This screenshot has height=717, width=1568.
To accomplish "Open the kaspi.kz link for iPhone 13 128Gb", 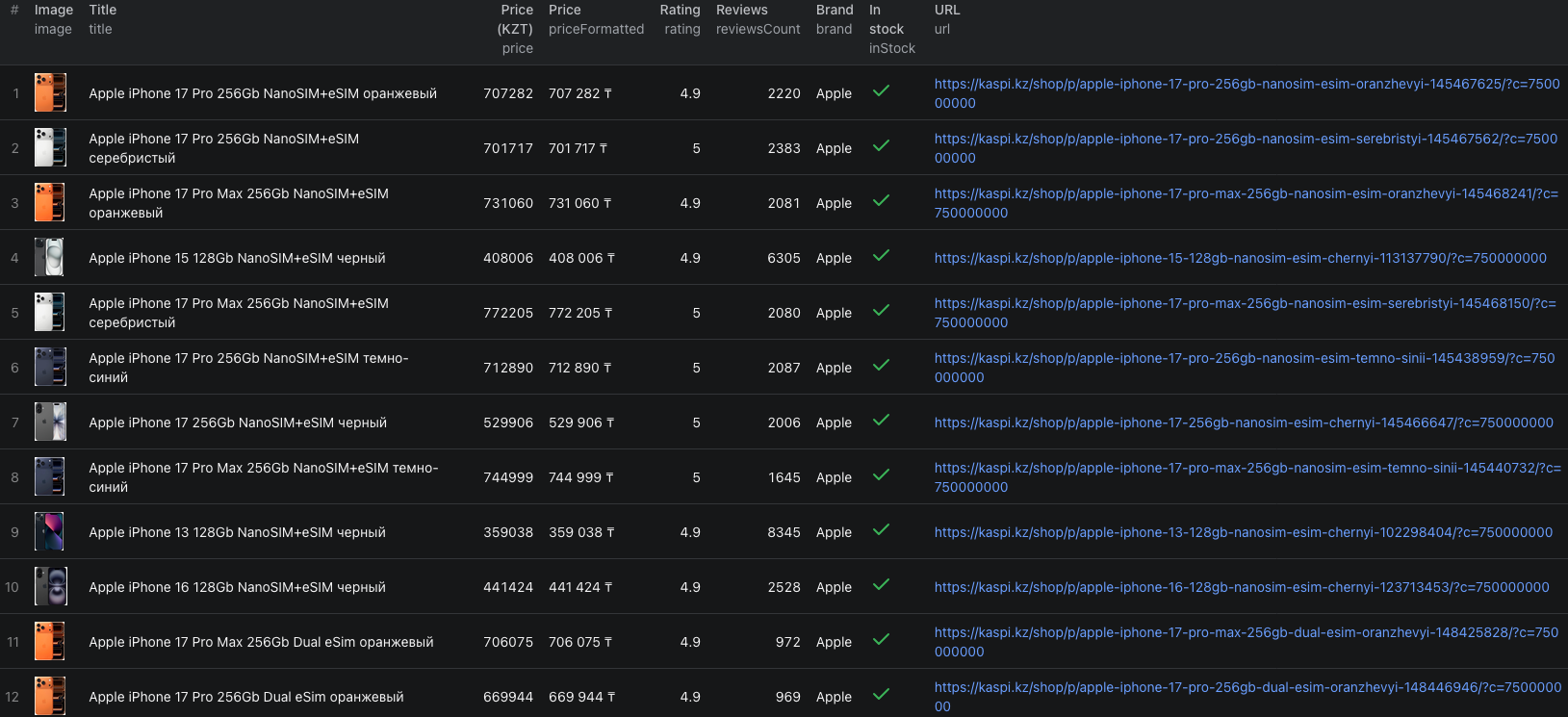I will (x=1244, y=532).
